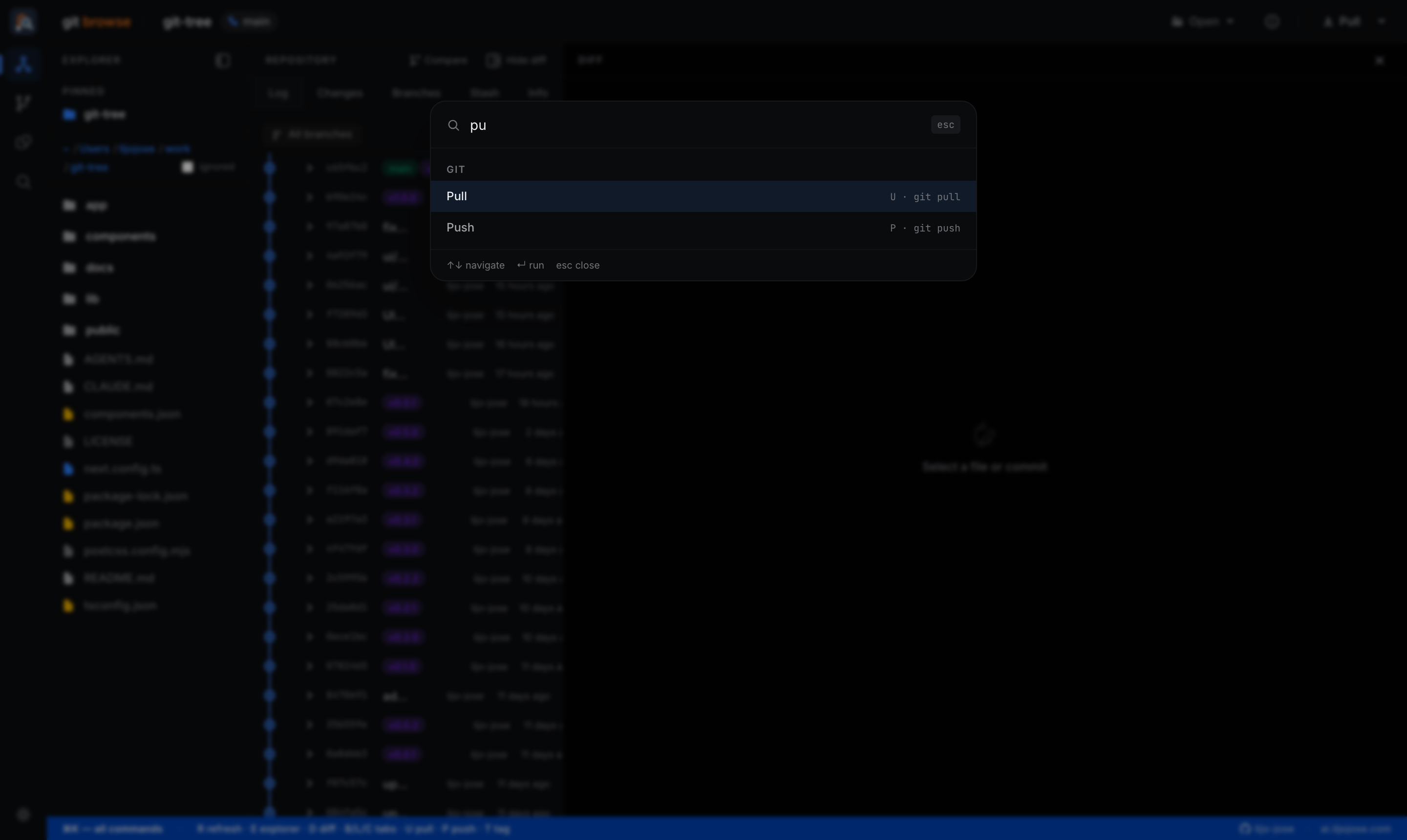Run the Pull command in the palette
Image resolution: width=1407 pixels, height=840 pixels.
(x=703, y=196)
